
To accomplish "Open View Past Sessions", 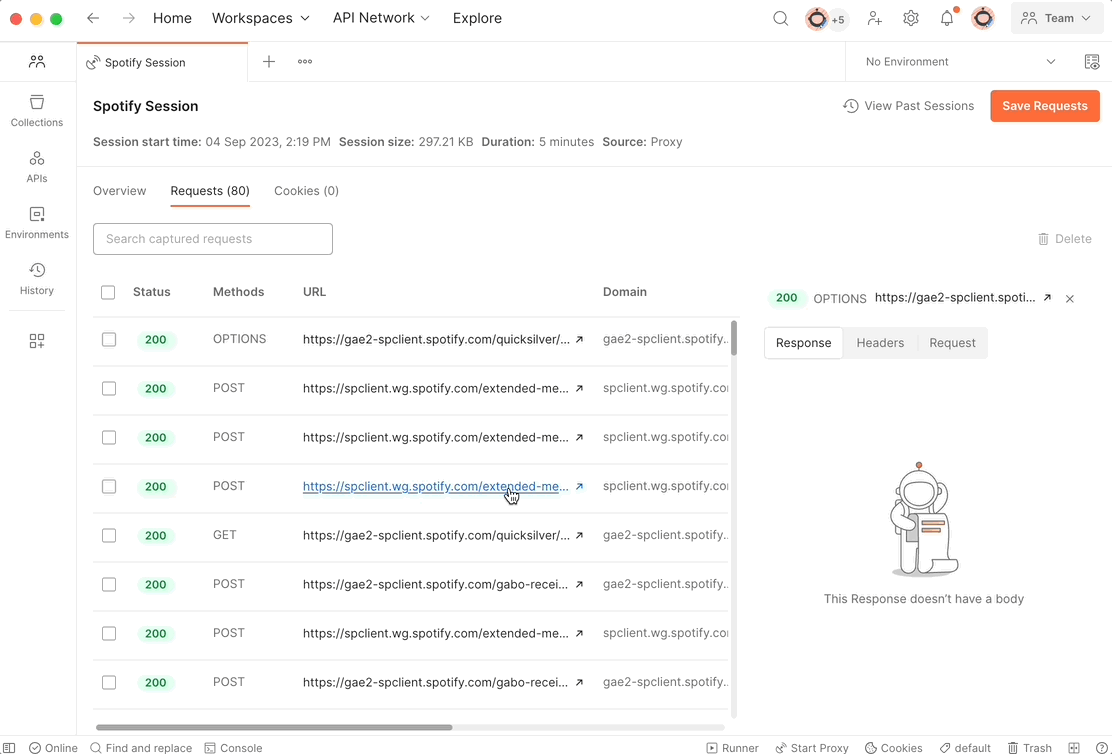I will point(908,106).
